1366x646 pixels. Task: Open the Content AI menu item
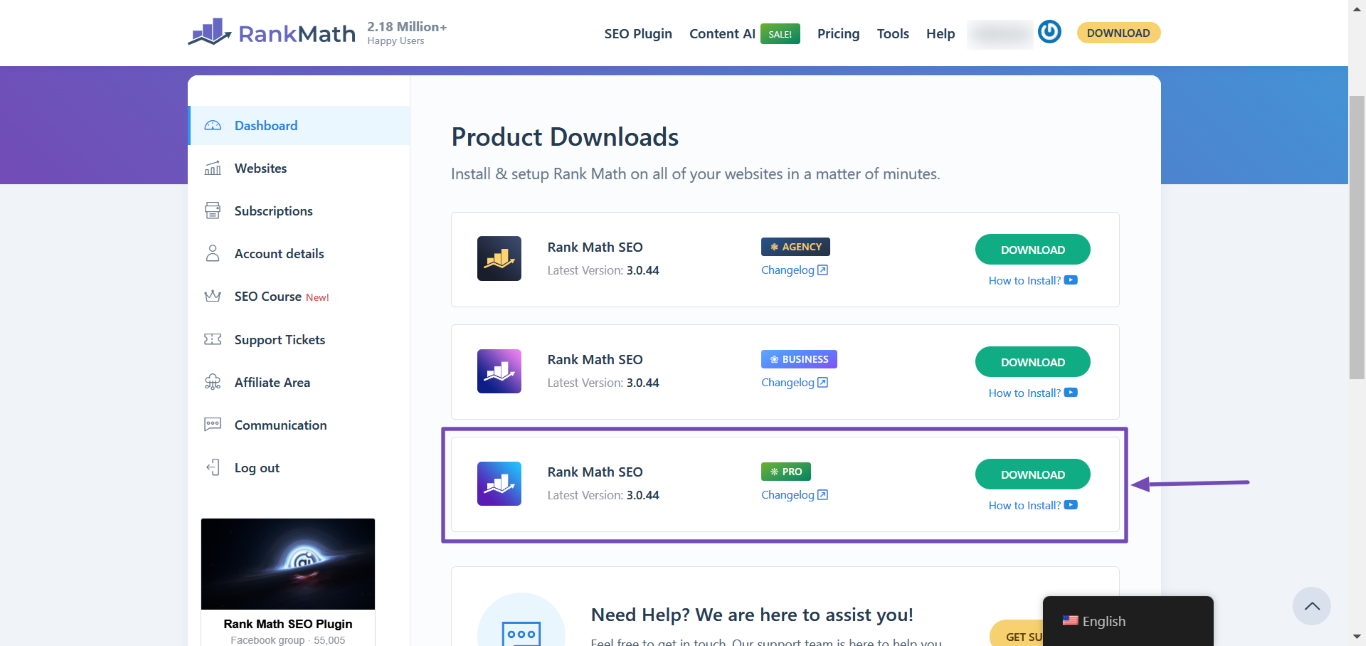pos(722,34)
